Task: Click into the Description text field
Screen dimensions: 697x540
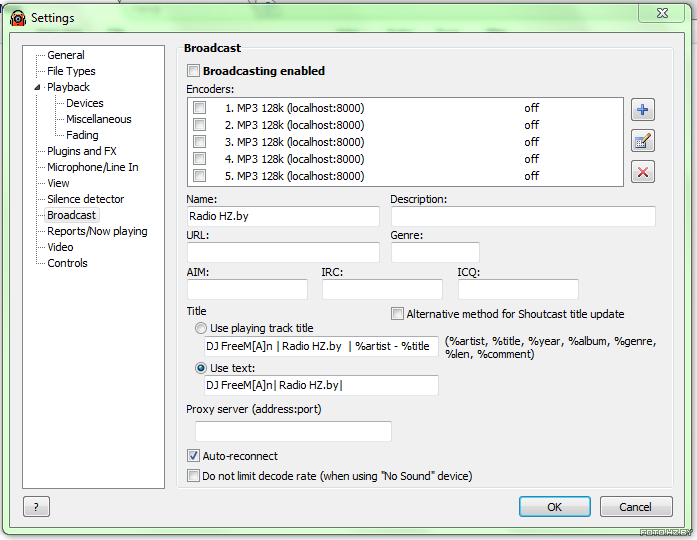Action: 522,217
